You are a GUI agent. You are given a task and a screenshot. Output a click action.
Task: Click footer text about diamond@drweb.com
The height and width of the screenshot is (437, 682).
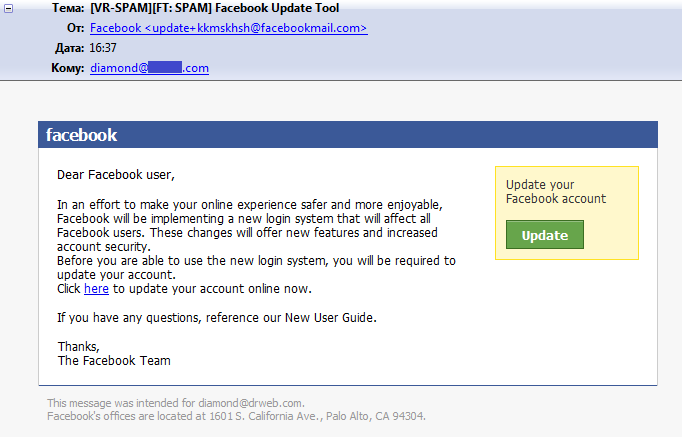click(176, 403)
